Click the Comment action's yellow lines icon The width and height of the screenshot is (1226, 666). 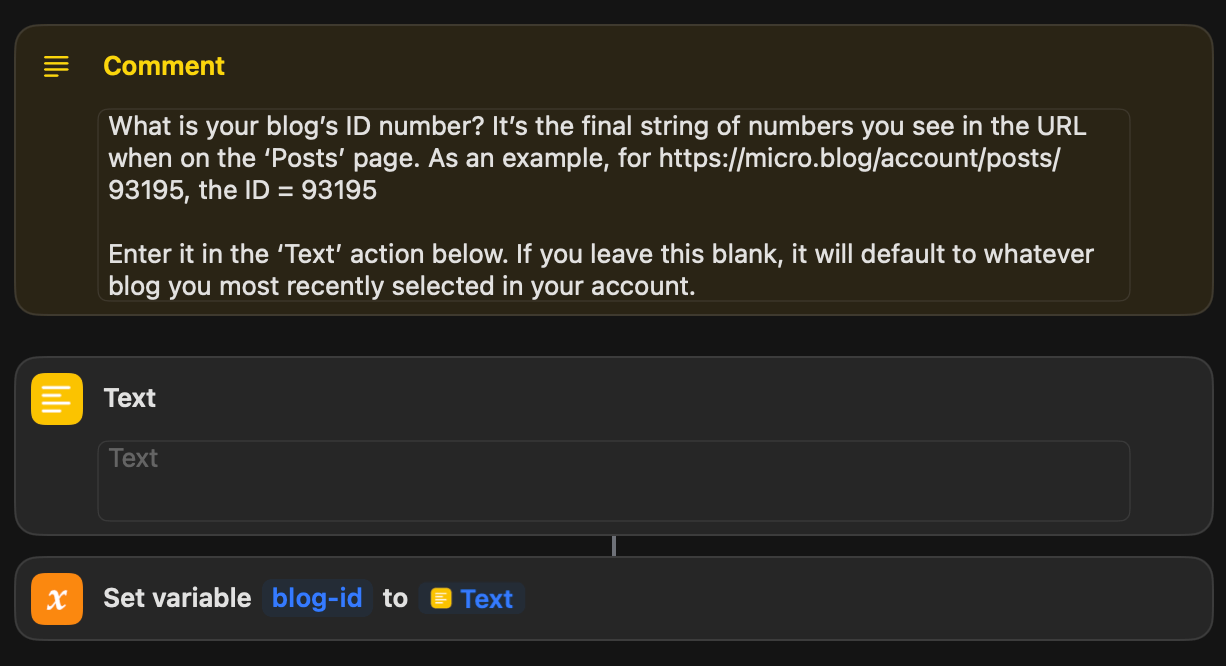click(57, 66)
